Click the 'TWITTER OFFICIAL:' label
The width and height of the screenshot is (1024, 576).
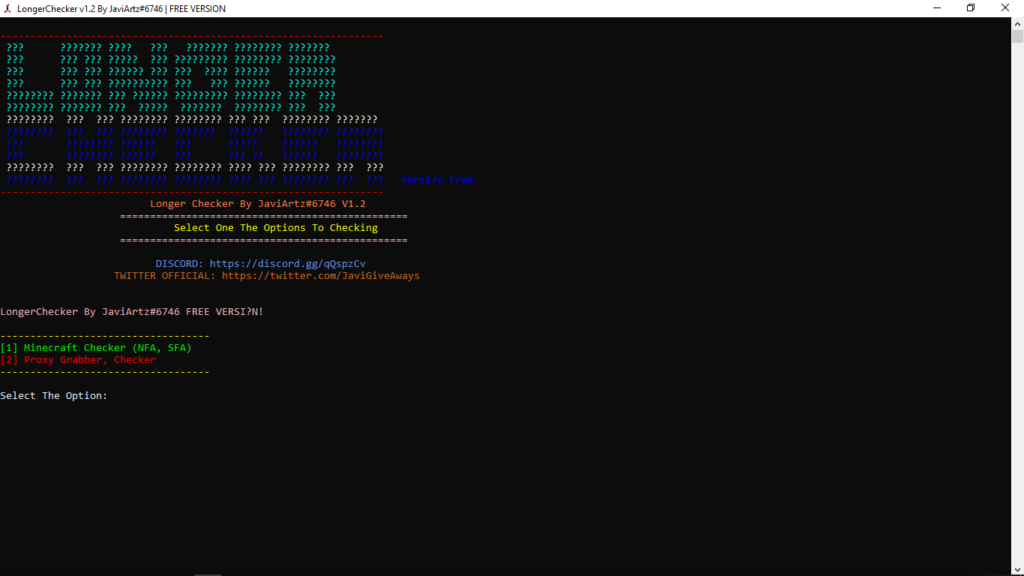[x=164, y=276]
